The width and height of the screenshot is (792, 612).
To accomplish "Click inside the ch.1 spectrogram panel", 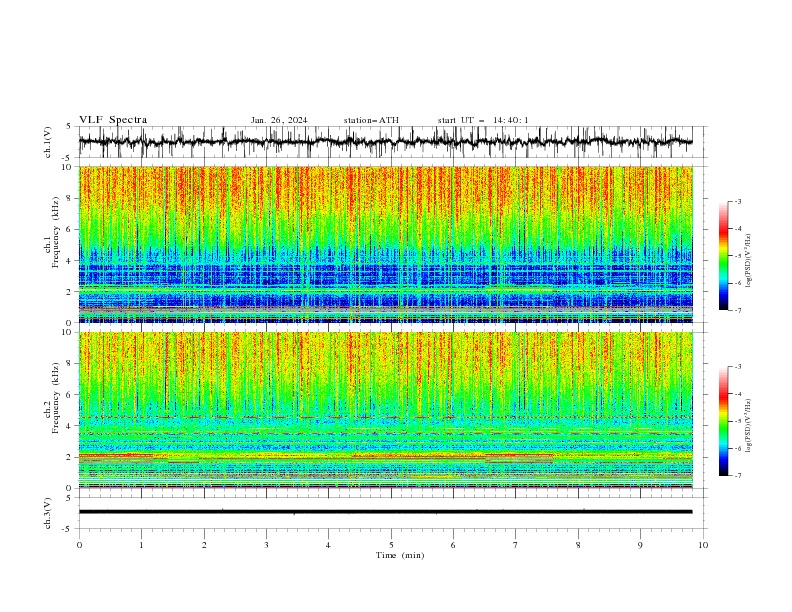I will pos(385,244).
